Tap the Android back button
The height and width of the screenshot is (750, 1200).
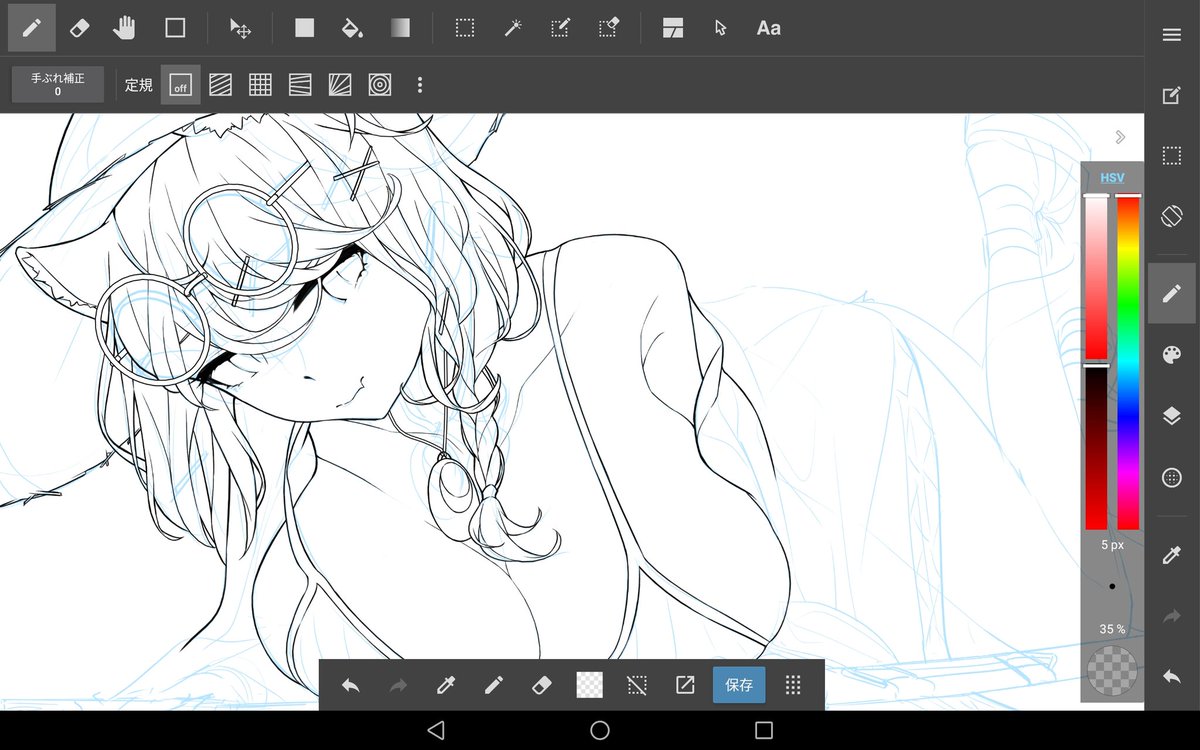pos(435,730)
